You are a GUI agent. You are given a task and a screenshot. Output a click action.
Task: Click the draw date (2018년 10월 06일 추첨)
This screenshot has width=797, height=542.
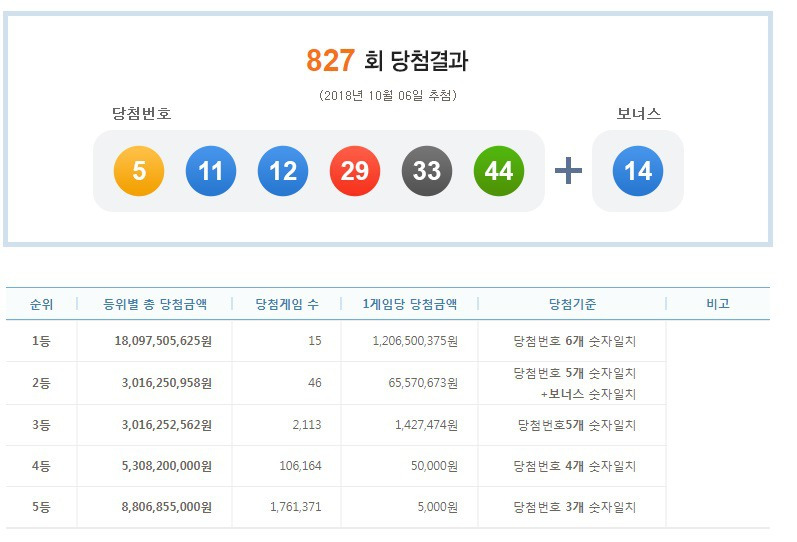(388, 96)
